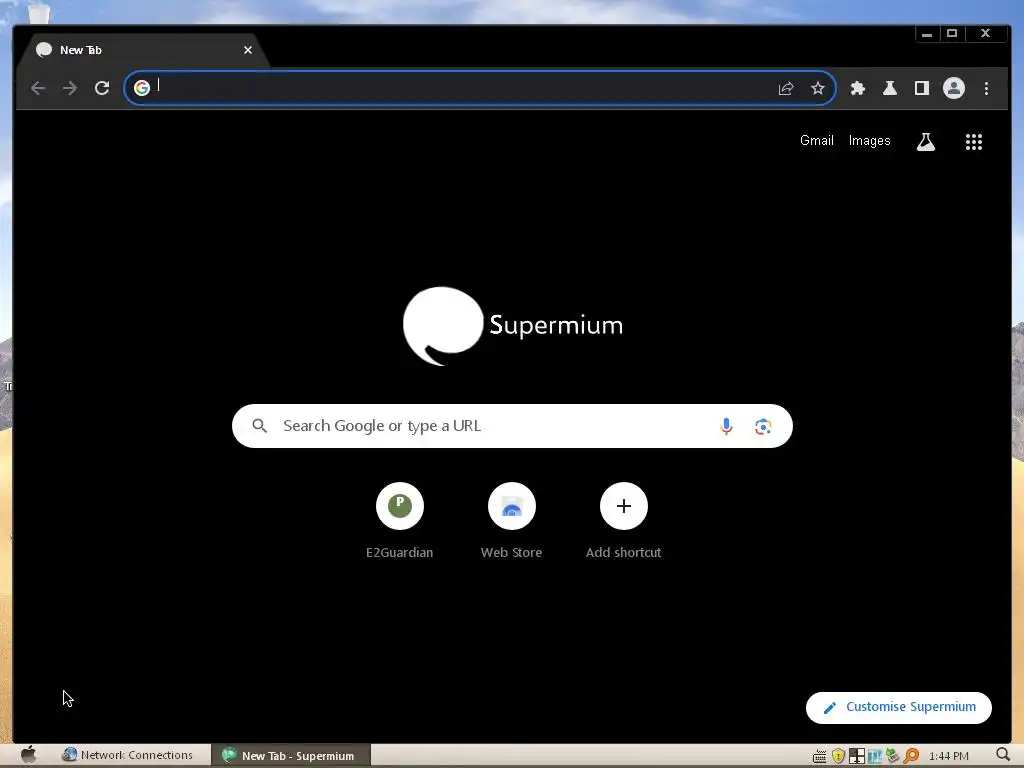Switch to Network Connections in taskbar
This screenshot has height=768, width=1024.
tap(128, 755)
